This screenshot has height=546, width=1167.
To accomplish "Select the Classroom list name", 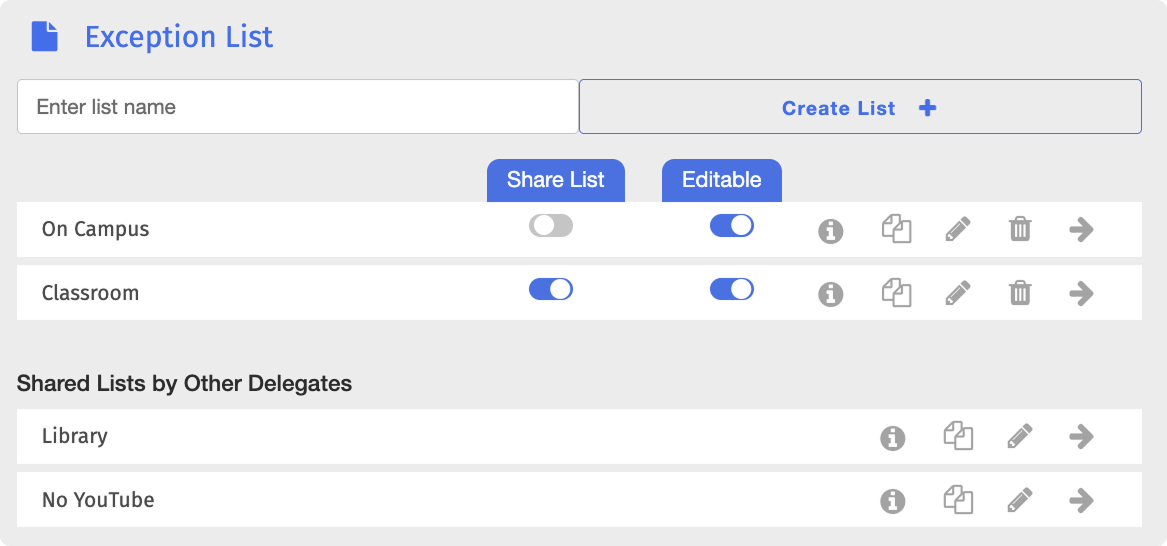I will tap(90, 292).
